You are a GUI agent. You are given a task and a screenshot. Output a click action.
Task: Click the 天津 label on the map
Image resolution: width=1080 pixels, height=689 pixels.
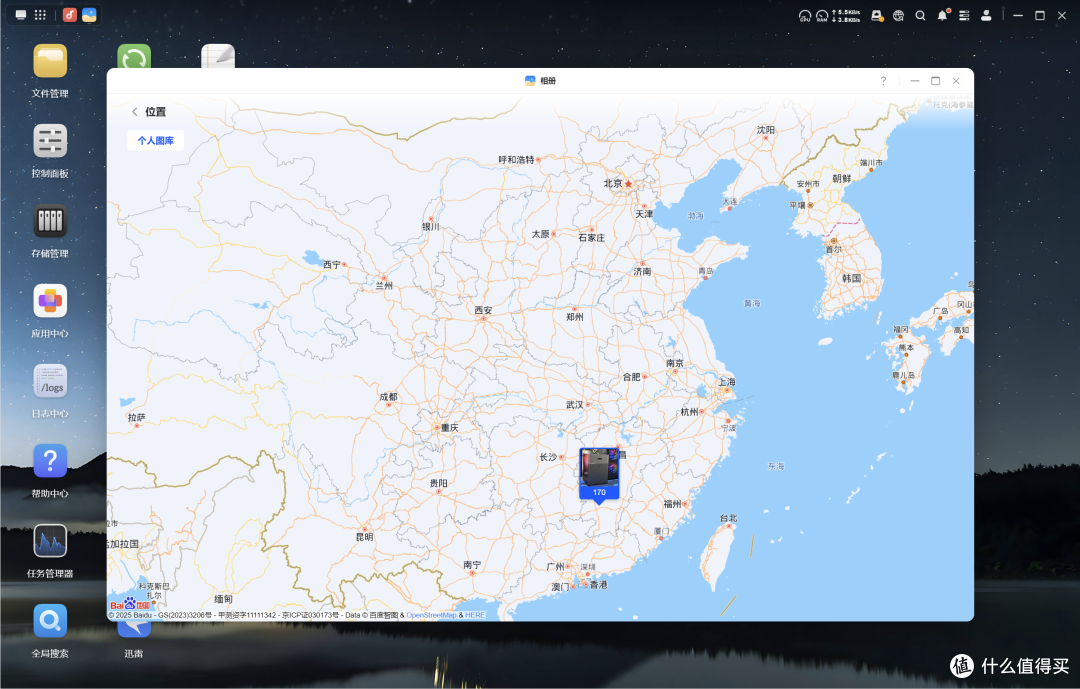(x=644, y=214)
